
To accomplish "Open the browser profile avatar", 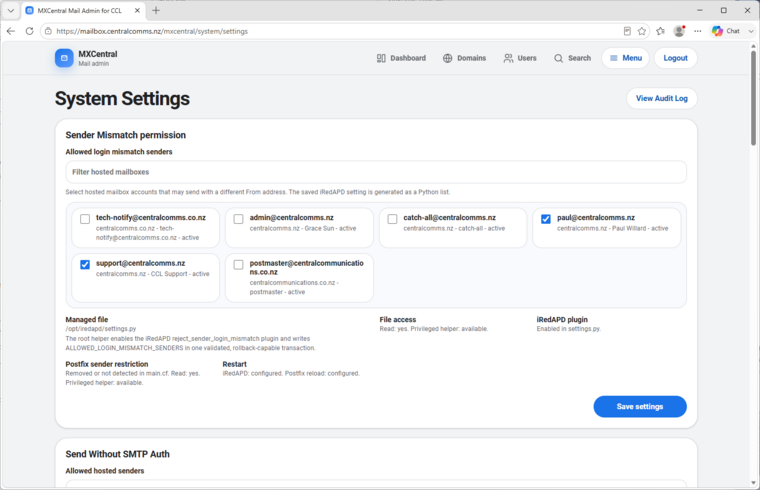I will 679,31.
